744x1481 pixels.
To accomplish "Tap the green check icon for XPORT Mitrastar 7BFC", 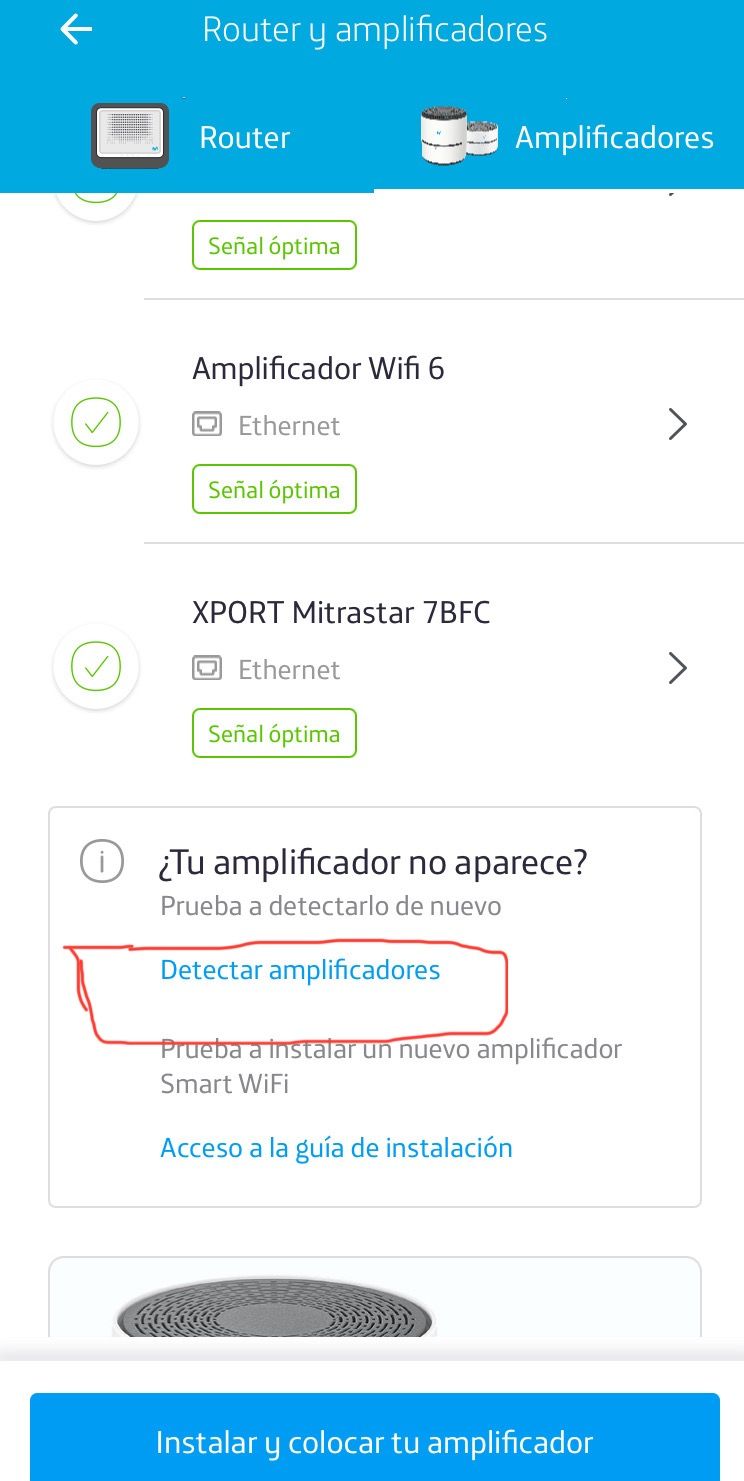I will [x=96, y=667].
